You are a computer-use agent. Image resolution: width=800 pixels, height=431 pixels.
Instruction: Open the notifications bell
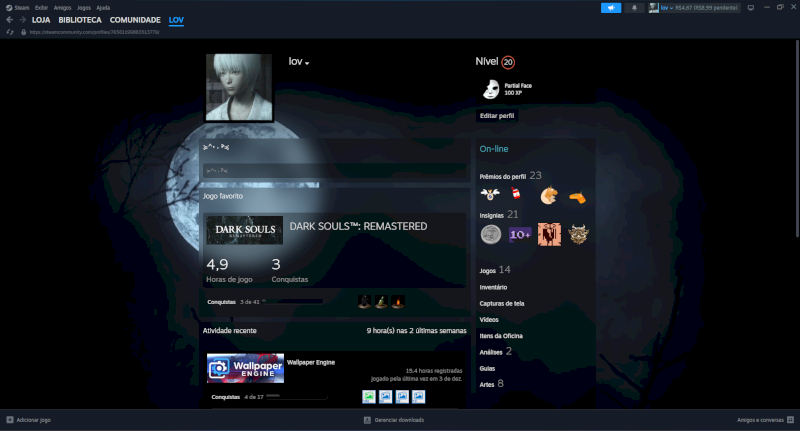tap(634, 8)
